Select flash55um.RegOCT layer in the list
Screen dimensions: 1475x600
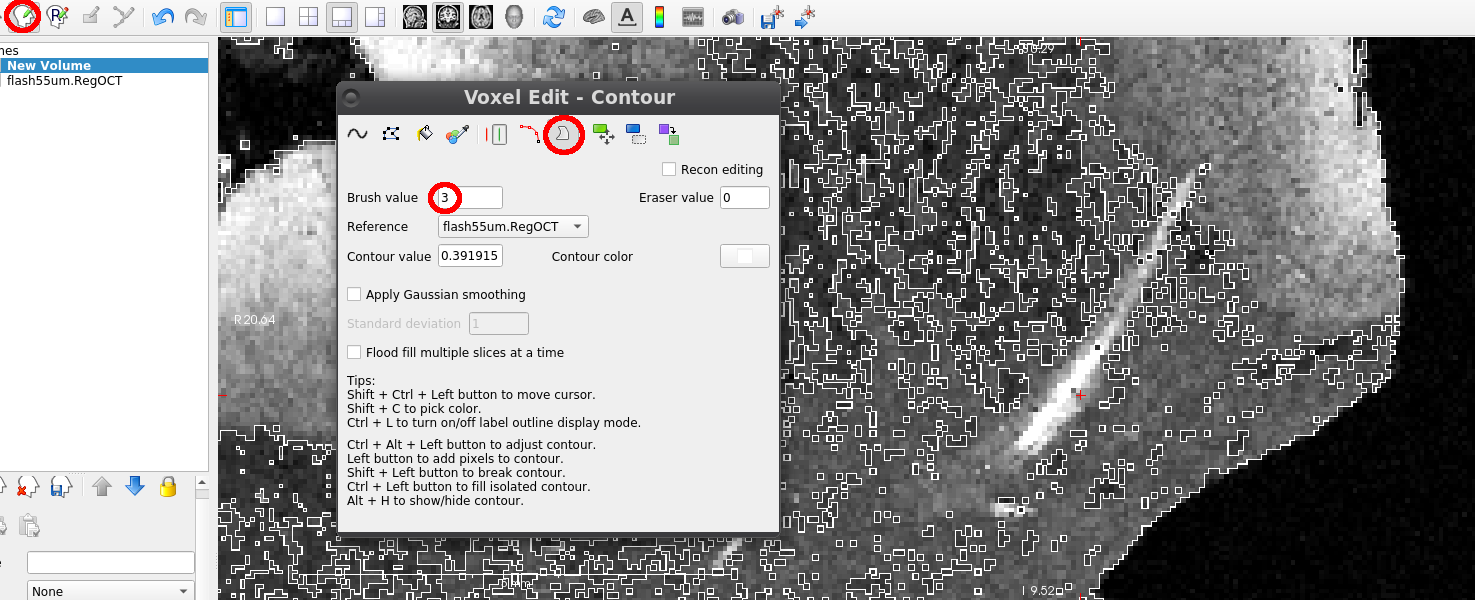pos(64,81)
